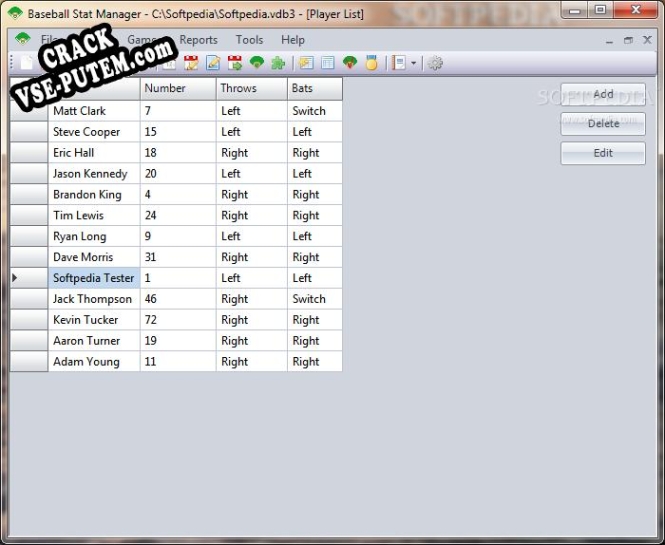Select player Tim Lewis
Screen dimensions: 665x545
pyautogui.click(x=94, y=215)
